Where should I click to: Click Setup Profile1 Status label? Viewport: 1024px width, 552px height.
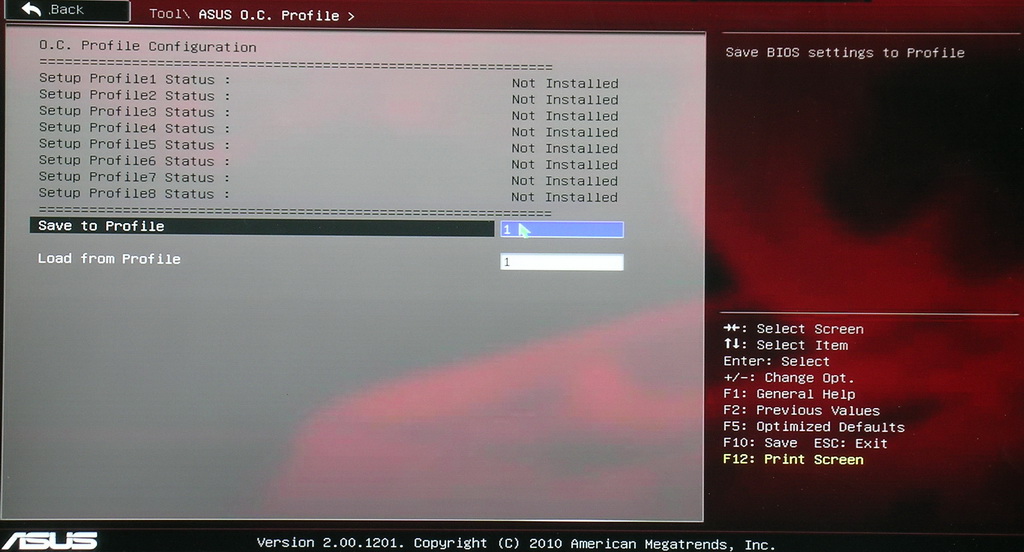coord(135,79)
